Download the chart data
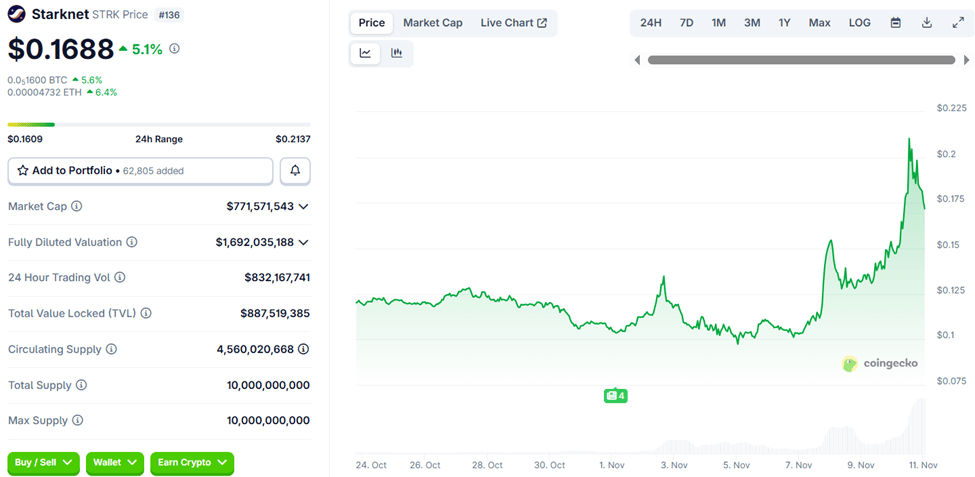The height and width of the screenshot is (477, 975). tap(926, 23)
